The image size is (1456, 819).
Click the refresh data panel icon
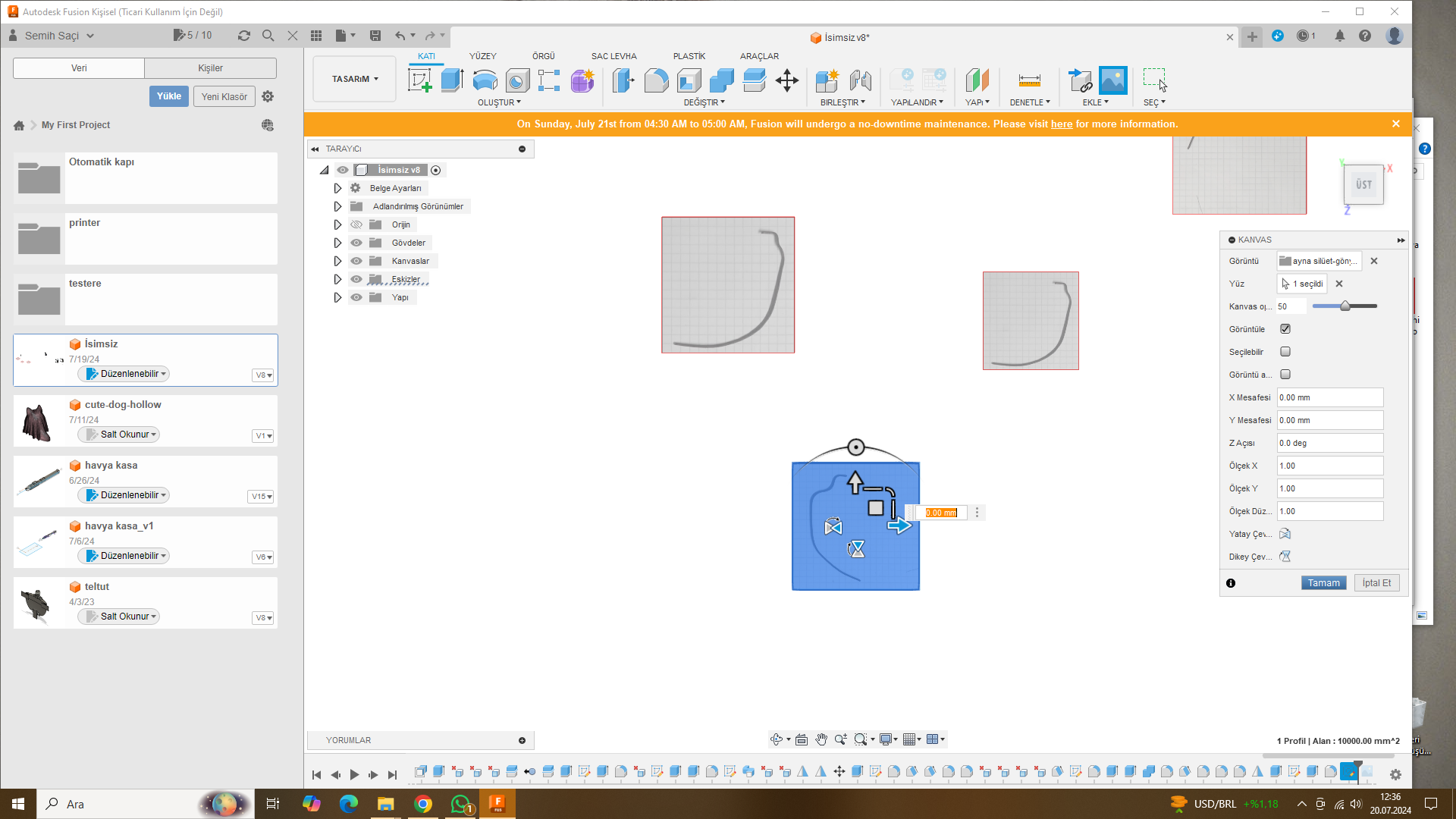click(243, 35)
